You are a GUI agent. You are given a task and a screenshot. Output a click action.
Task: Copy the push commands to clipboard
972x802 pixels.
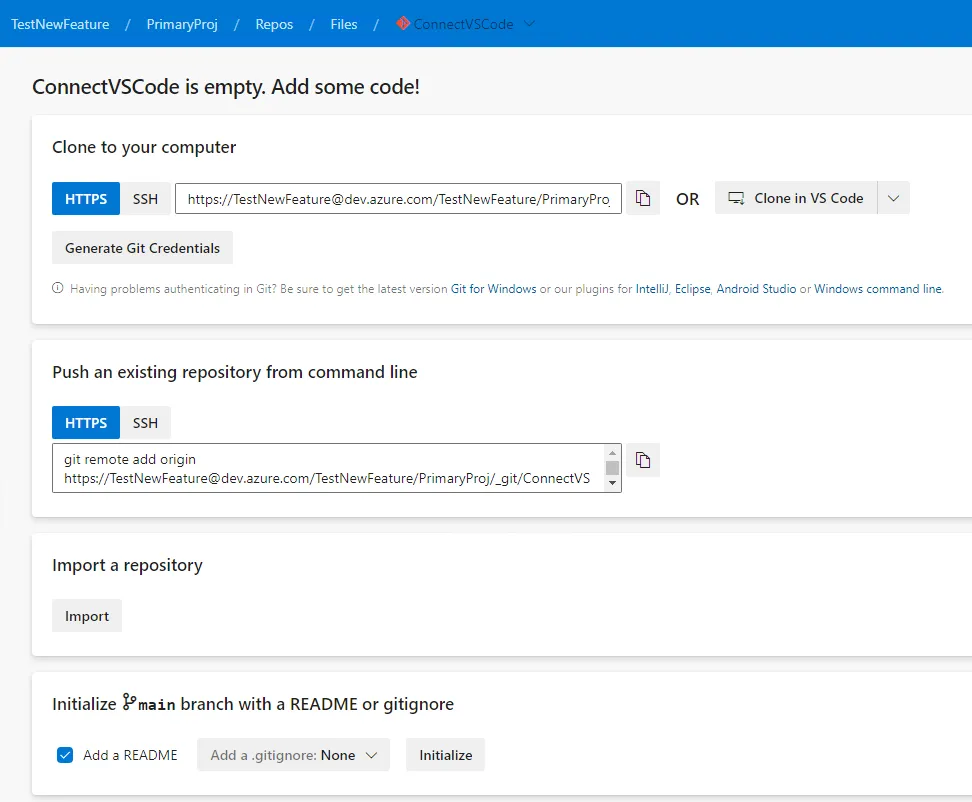coord(644,460)
